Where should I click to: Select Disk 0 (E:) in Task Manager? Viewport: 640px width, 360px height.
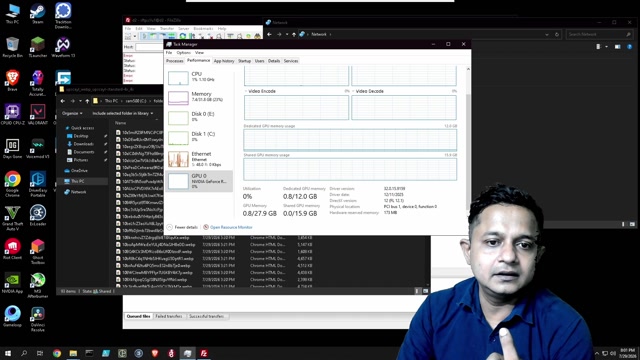pyautogui.click(x=199, y=117)
